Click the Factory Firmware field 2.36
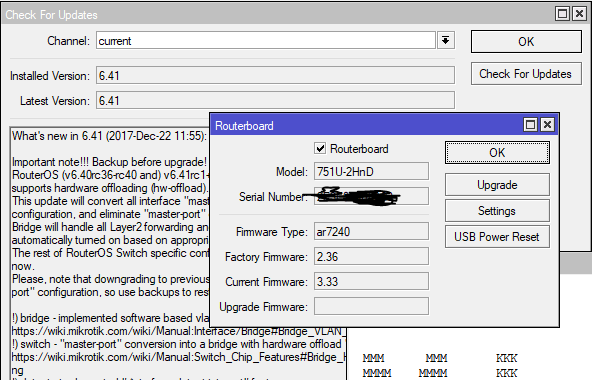This screenshot has height=380, width=592. click(x=371, y=256)
